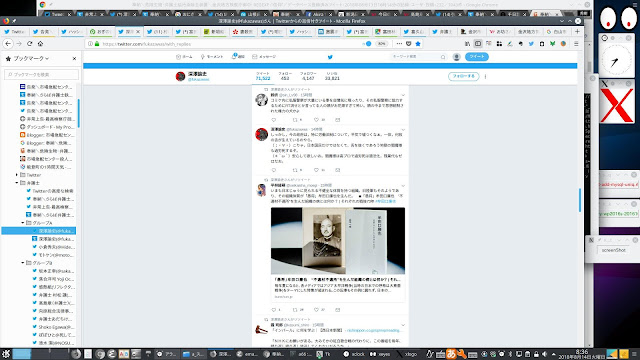Open the Blogger bookmark with orange icon
The width and height of the screenshot is (640, 360).
46,135
